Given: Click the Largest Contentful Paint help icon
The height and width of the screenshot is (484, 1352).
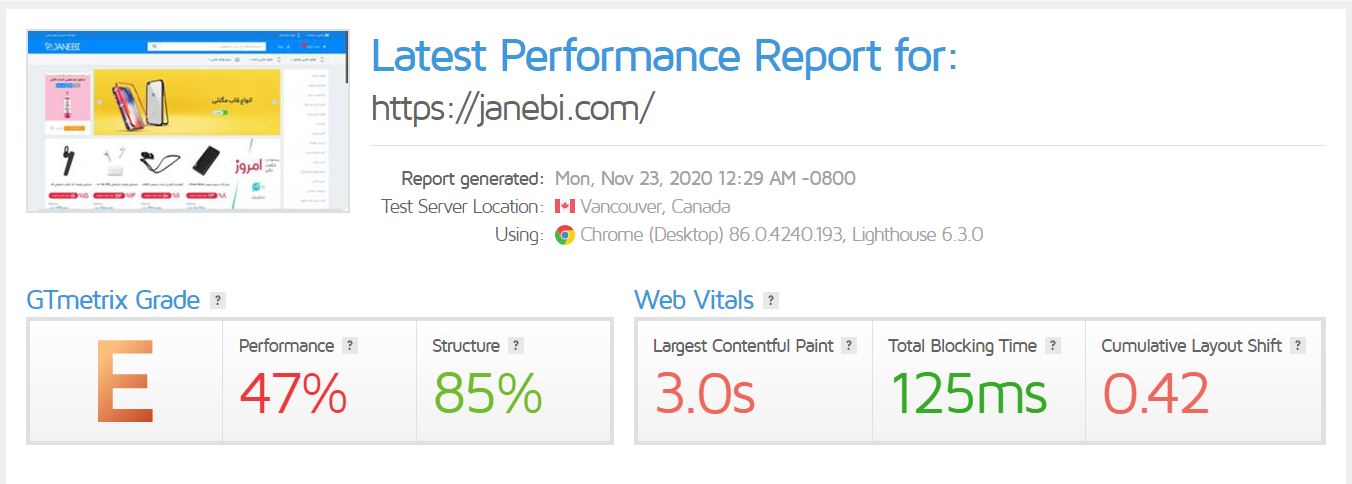Looking at the screenshot, I should 849,346.
